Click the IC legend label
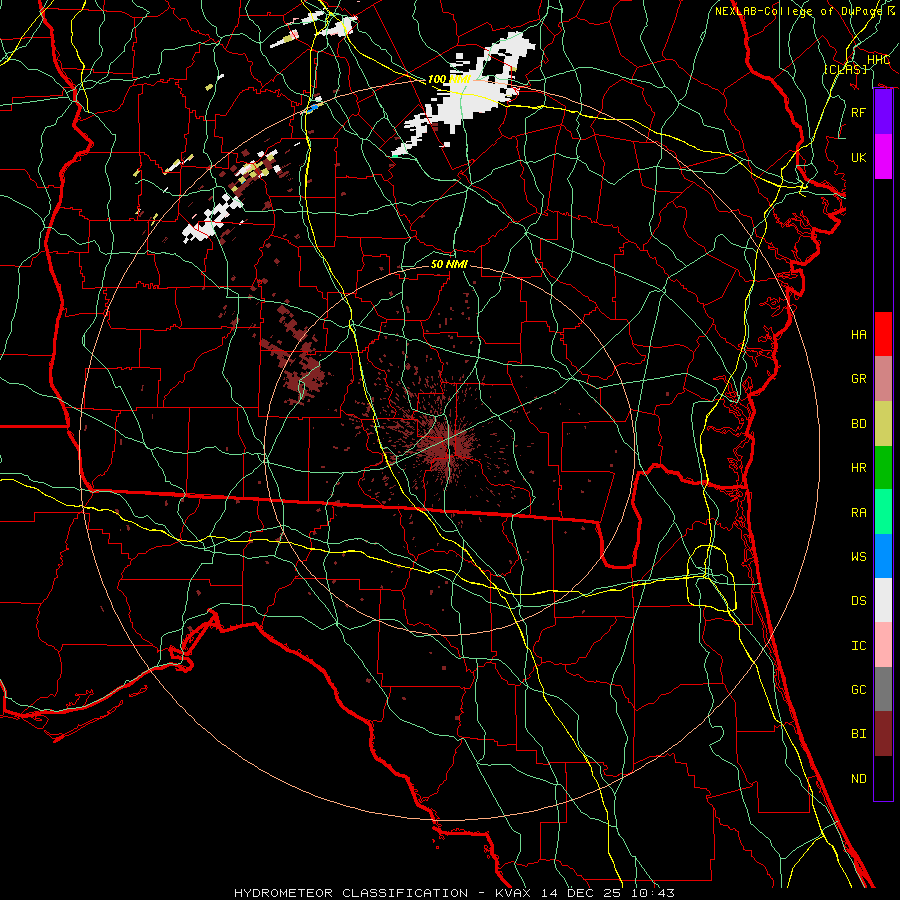The height and width of the screenshot is (900, 900). [859, 646]
